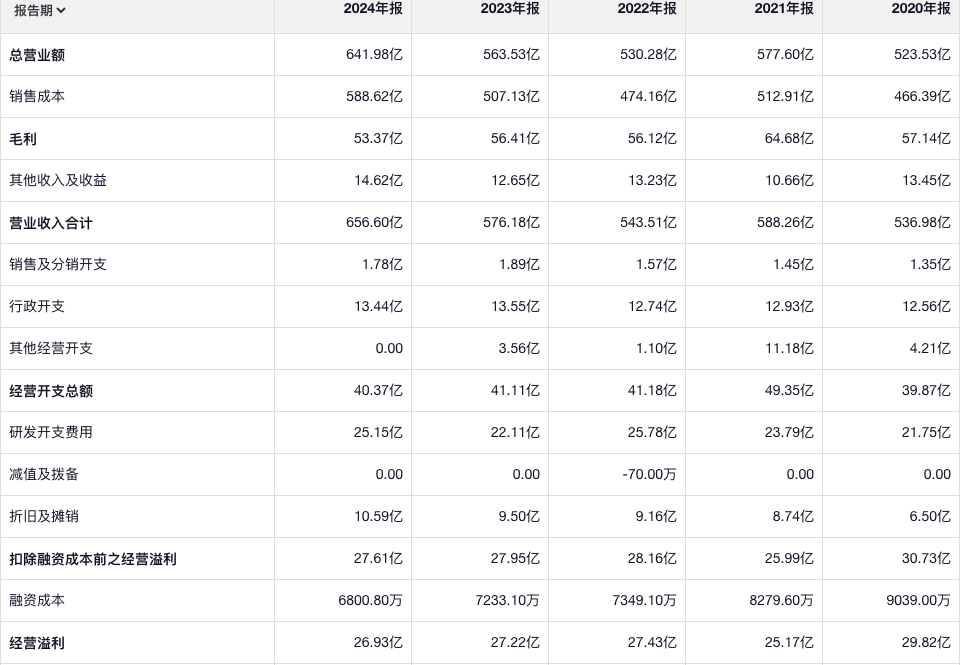Open the 其他收入及收益 row
963x665 pixels.
tap(58, 181)
